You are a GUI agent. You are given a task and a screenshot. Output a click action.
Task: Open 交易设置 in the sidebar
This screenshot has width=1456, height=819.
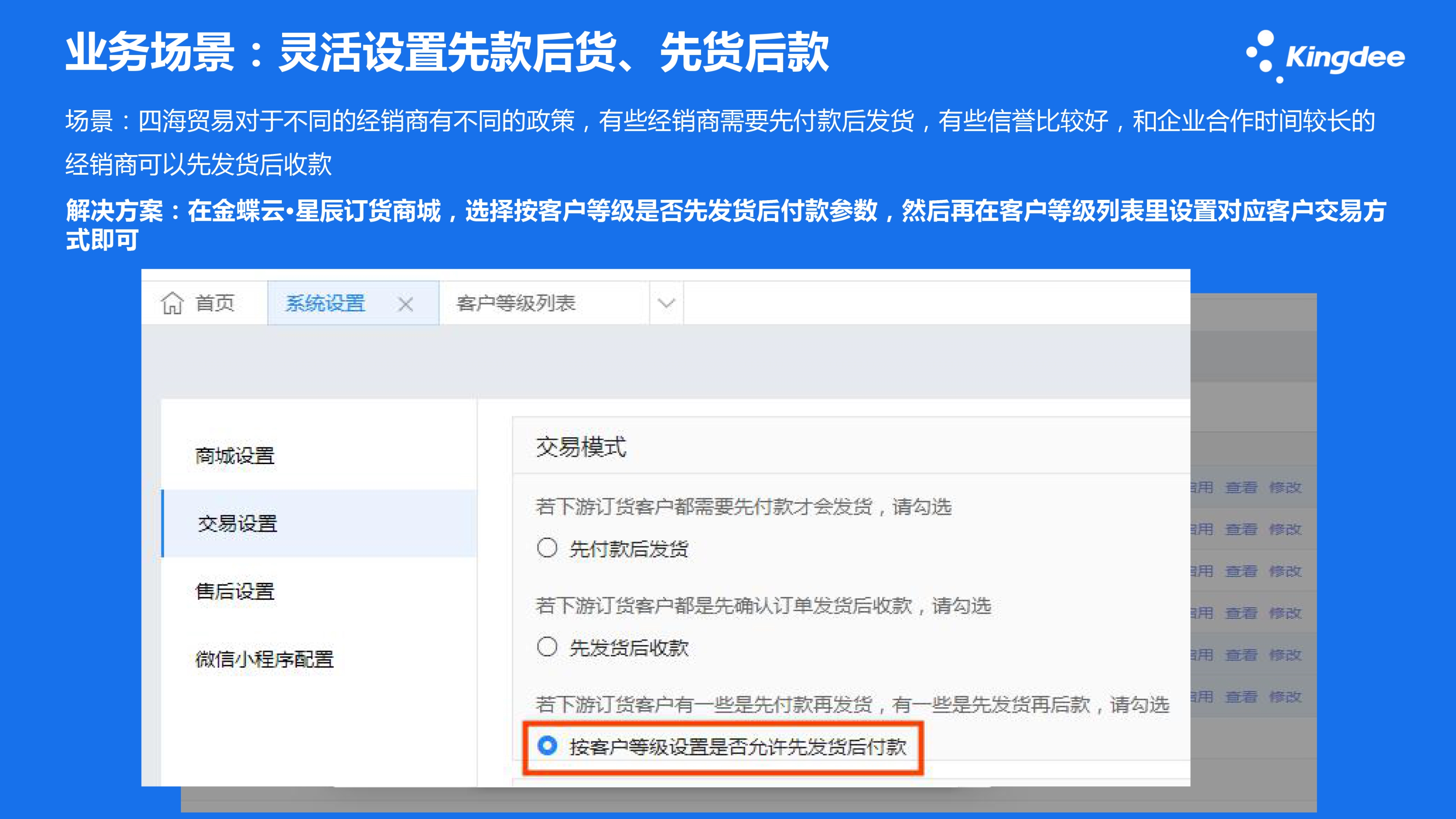237,523
